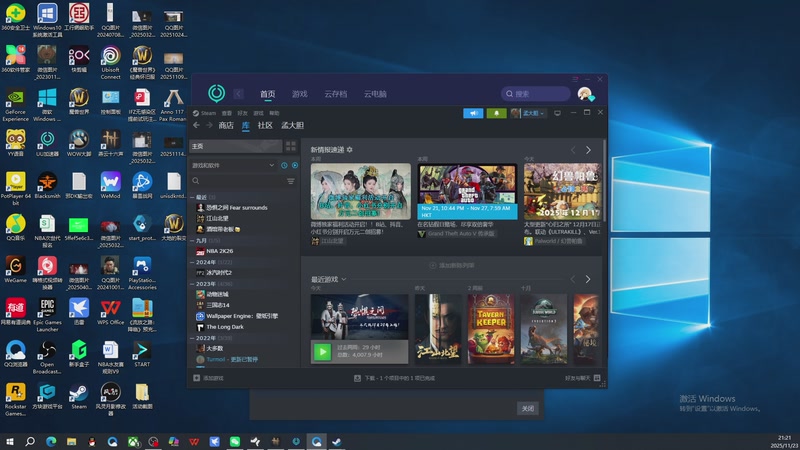Image resolution: width=800 pixels, height=450 pixels.
Task: Advance recent games carousel with right arrow
Action: [x=588, y=279]
